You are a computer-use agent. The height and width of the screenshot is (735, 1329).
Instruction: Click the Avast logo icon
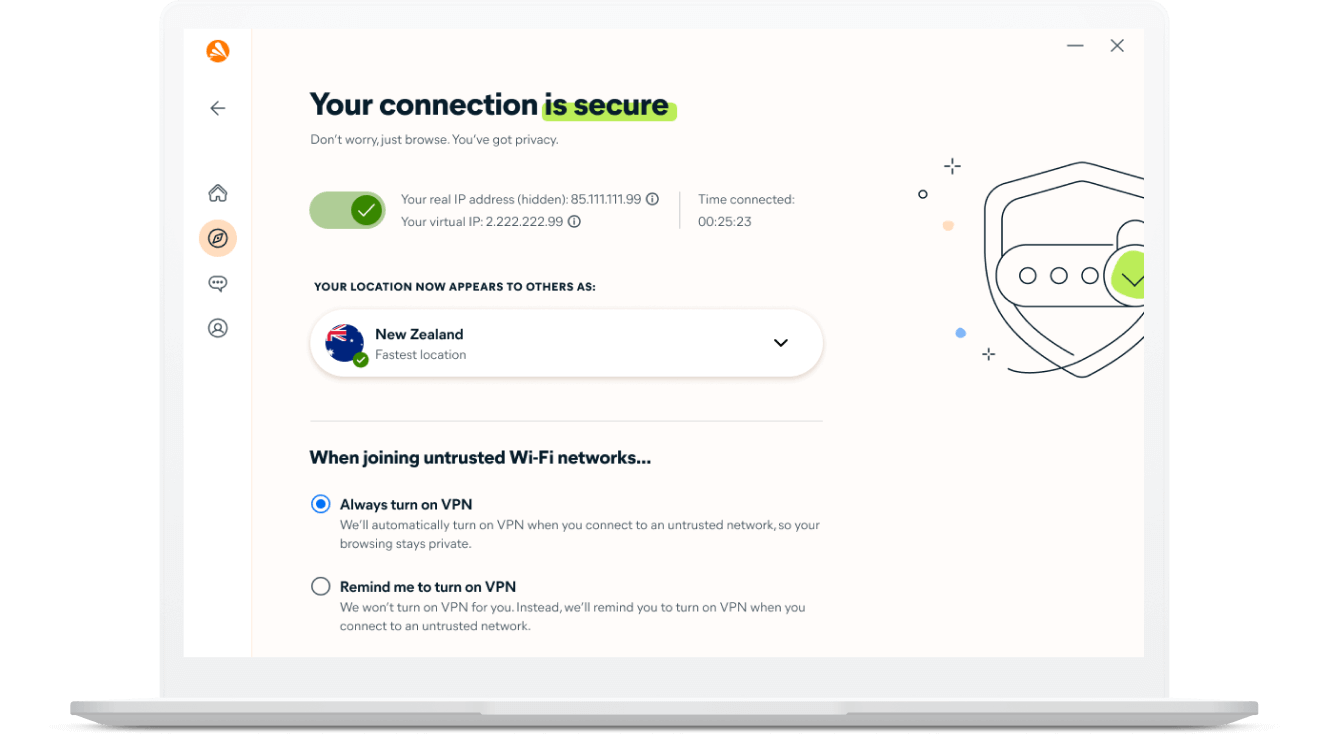point(218,51)
